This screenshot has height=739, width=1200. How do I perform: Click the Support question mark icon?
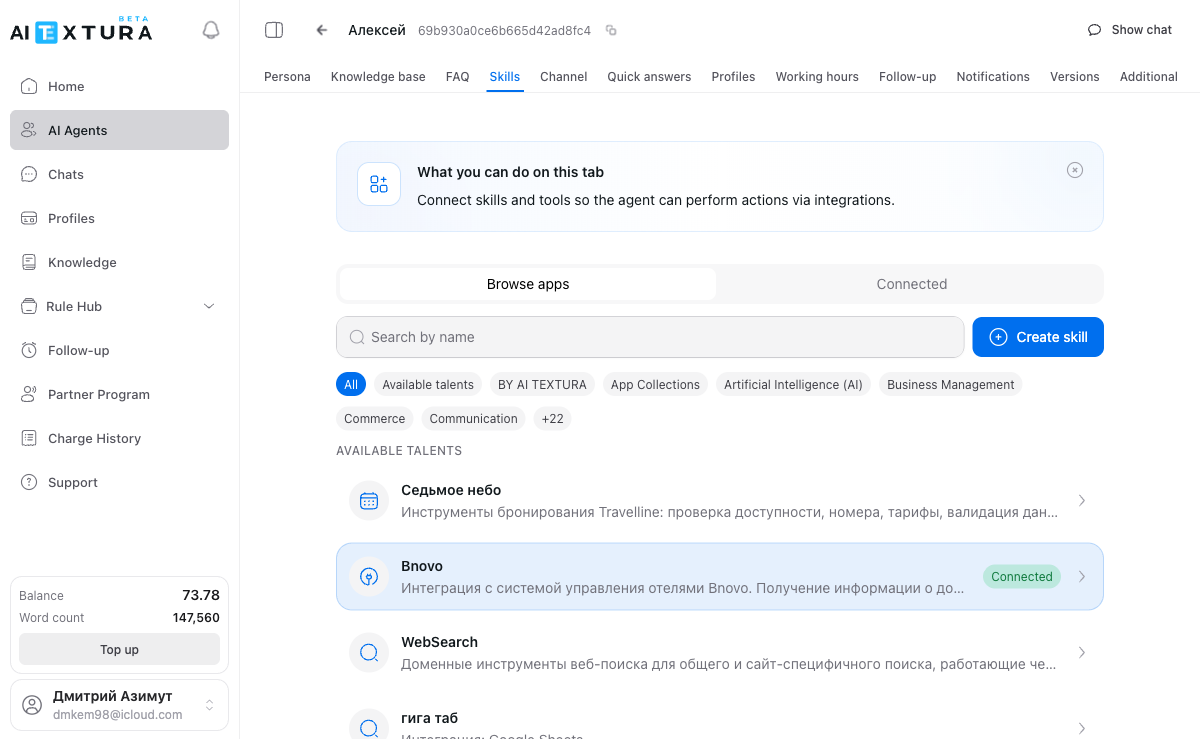(x=30, y=482)
